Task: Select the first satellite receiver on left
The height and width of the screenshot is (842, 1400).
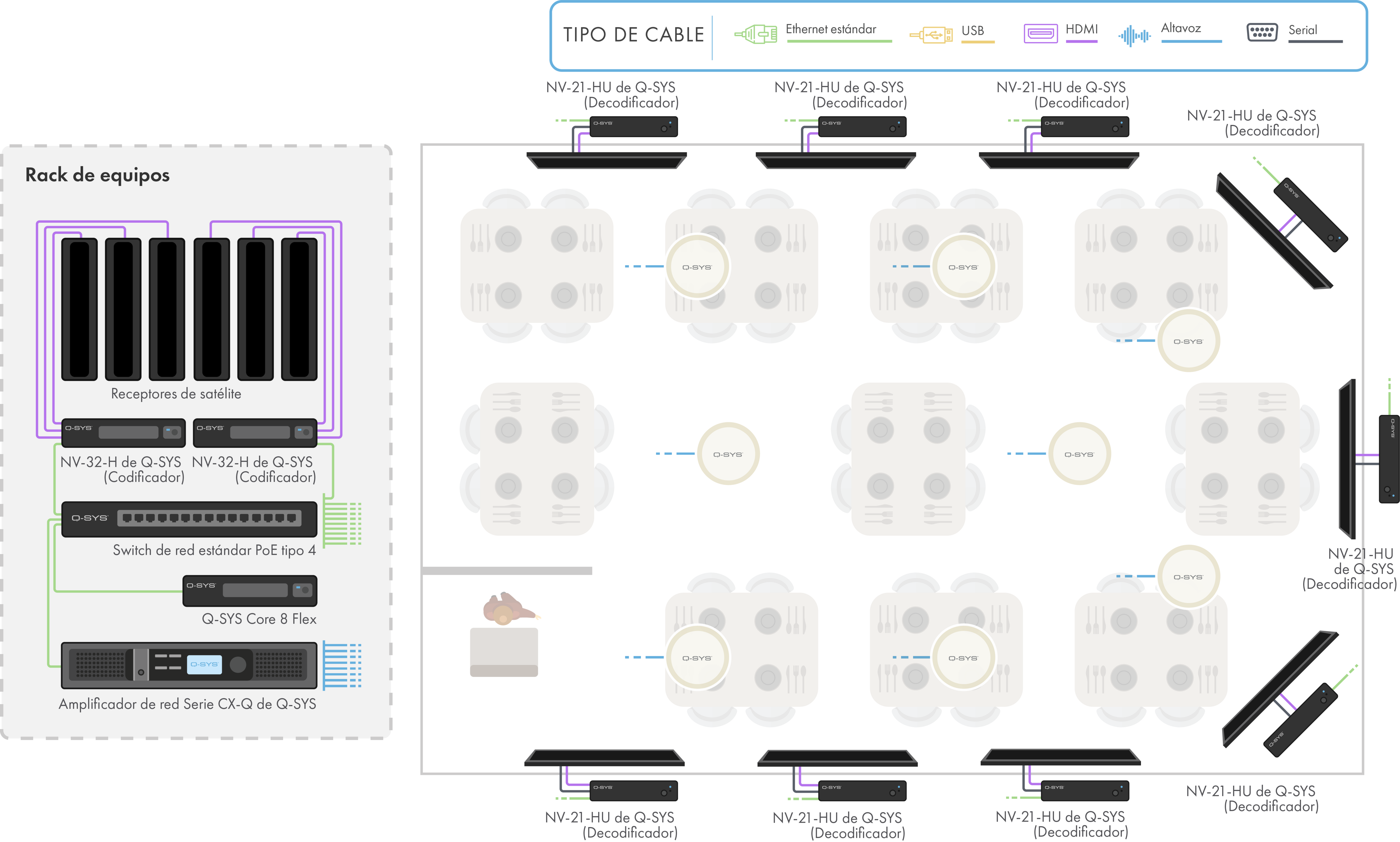Action: tap(80, 309)
